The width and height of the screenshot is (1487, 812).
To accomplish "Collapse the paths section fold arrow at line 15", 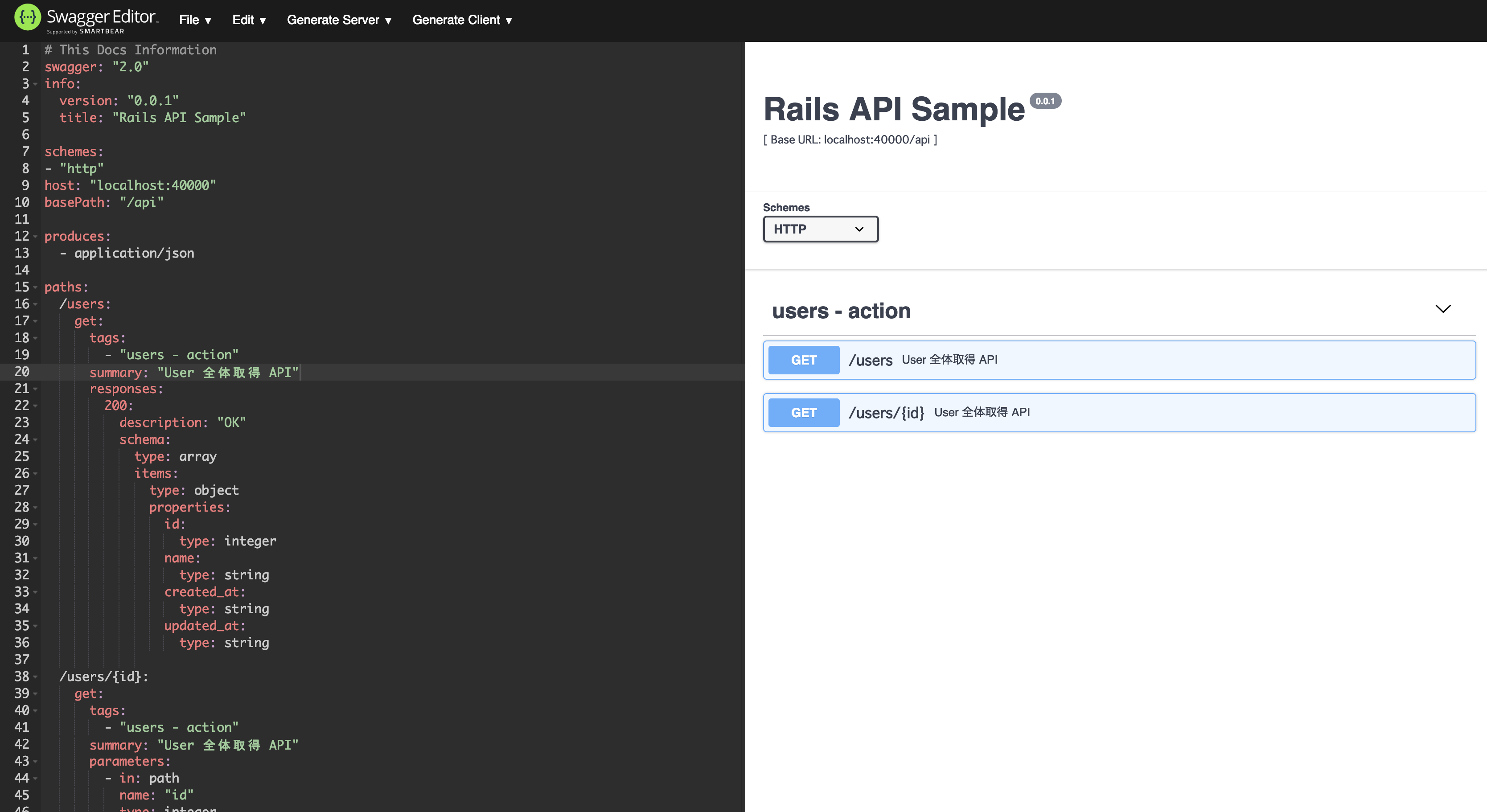I will click(35, 287).
